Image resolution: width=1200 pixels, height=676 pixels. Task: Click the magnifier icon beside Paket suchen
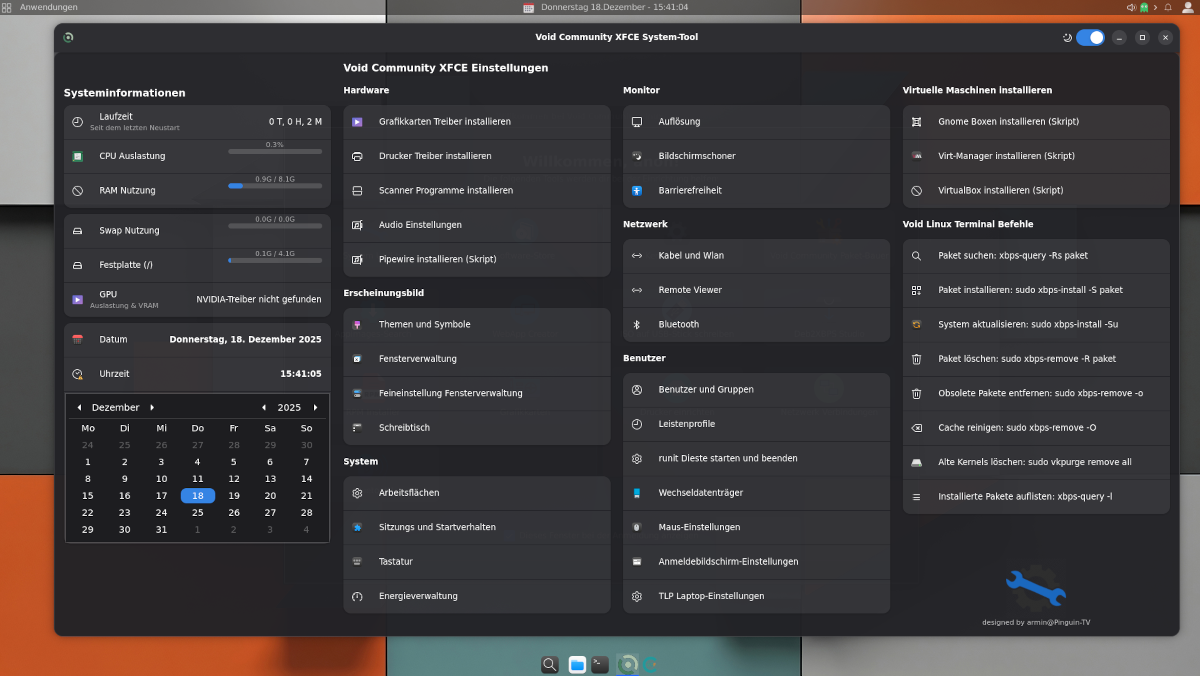coord(916,256)
